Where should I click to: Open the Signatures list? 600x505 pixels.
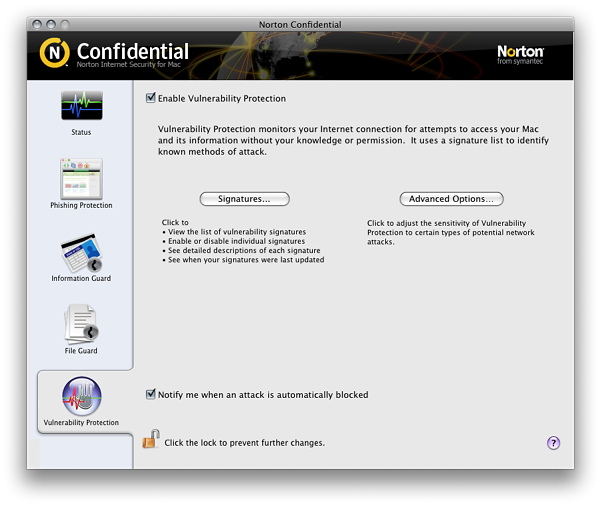(x=244, y=199)
